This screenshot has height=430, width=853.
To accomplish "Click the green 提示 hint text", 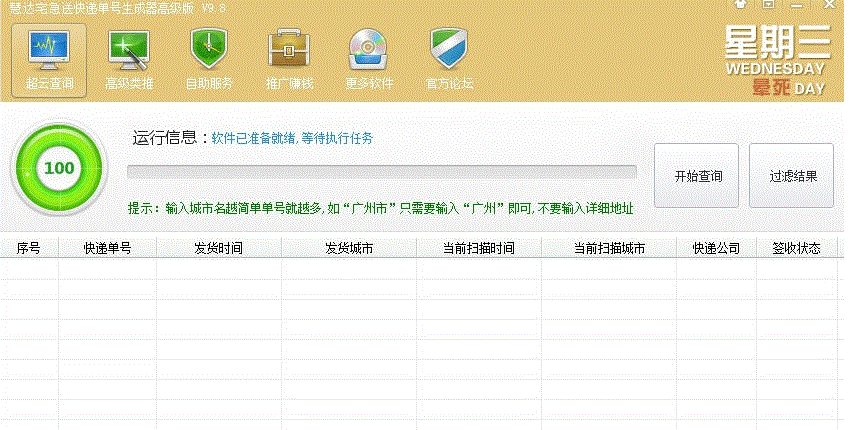I will (380, 208).
